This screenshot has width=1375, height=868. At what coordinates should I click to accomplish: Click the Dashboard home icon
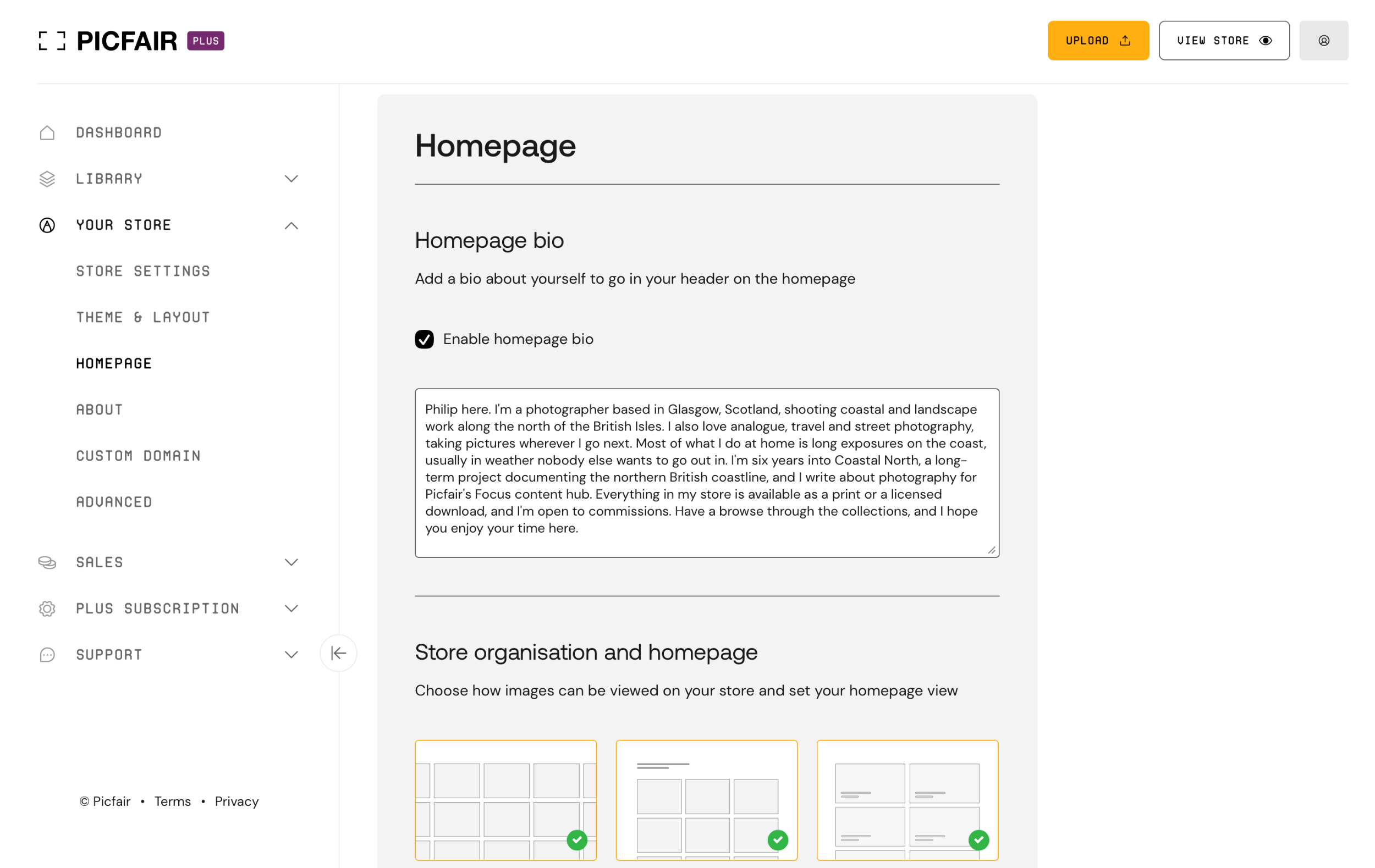47,132
